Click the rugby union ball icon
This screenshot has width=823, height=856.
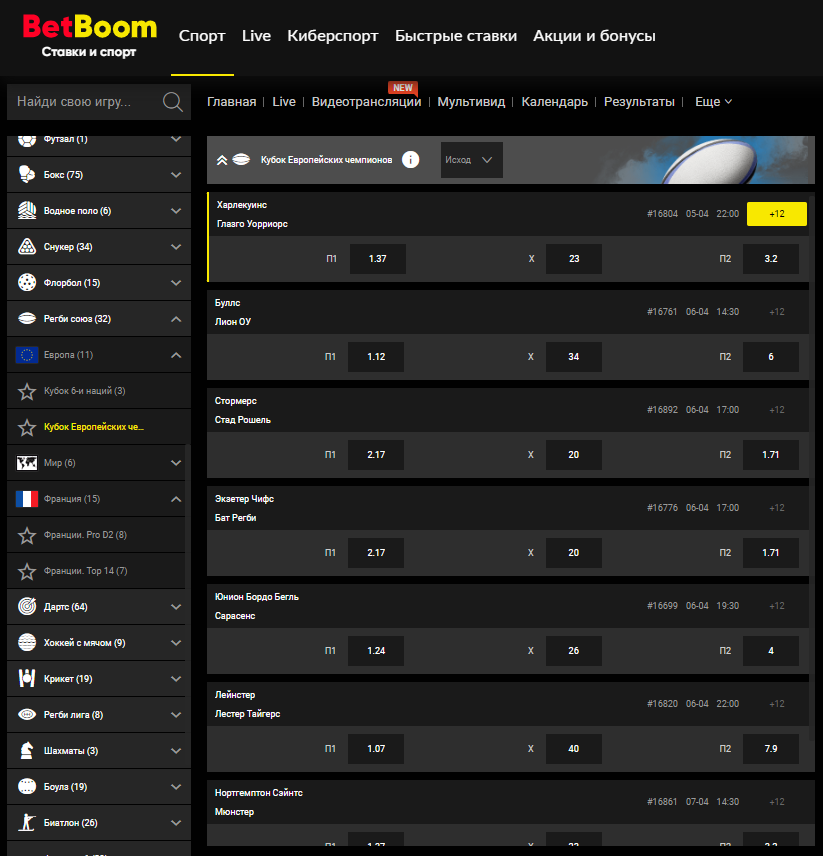point(27,319)
